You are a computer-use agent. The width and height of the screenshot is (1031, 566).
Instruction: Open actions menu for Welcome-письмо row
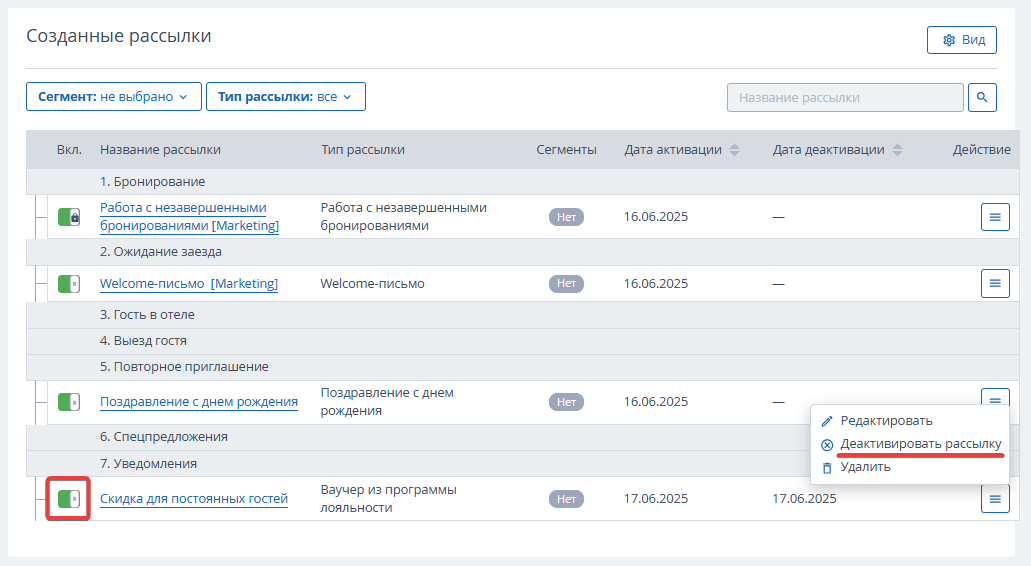coord(995,283)
